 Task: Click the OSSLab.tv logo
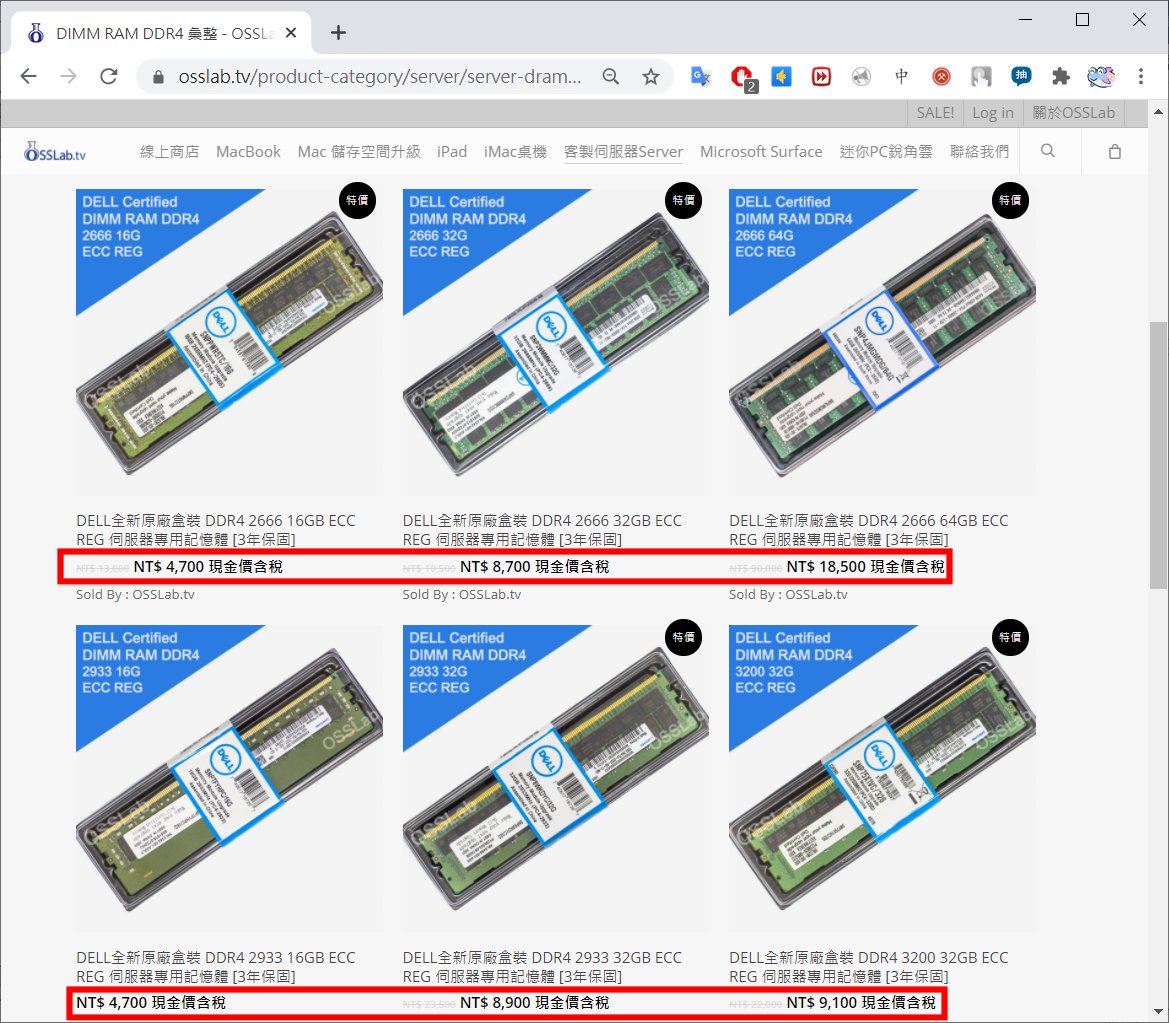pyautogui.click(x=56, y=152)
